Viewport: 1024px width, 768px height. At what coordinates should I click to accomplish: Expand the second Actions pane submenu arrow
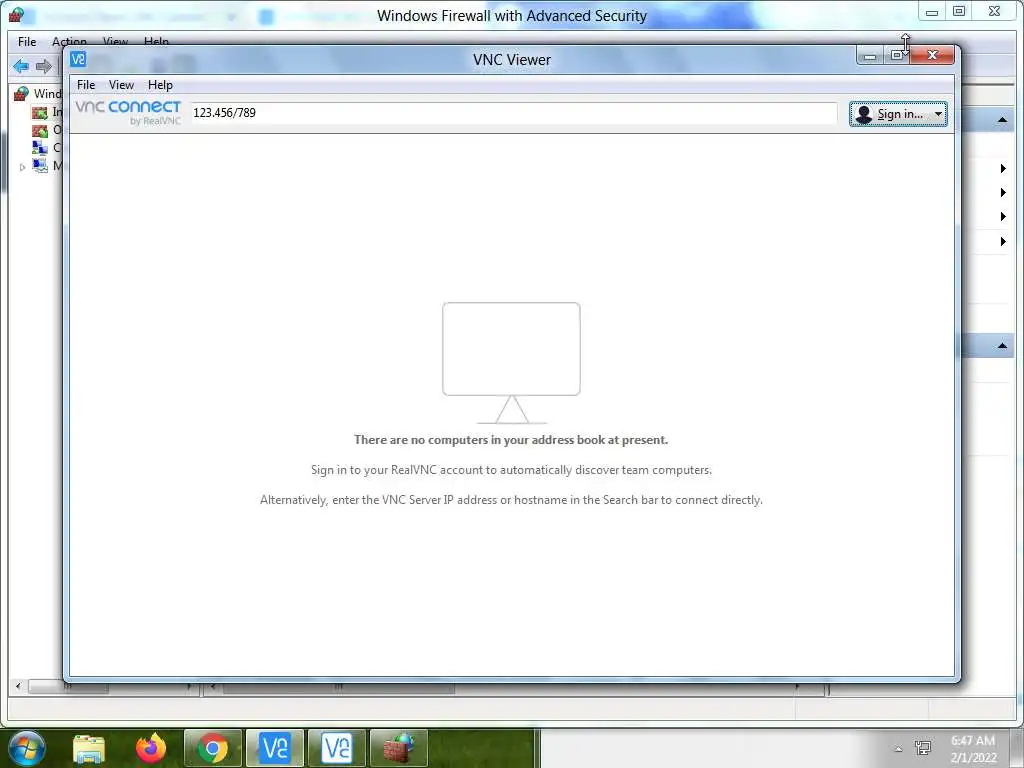[x=1003, y=193]
